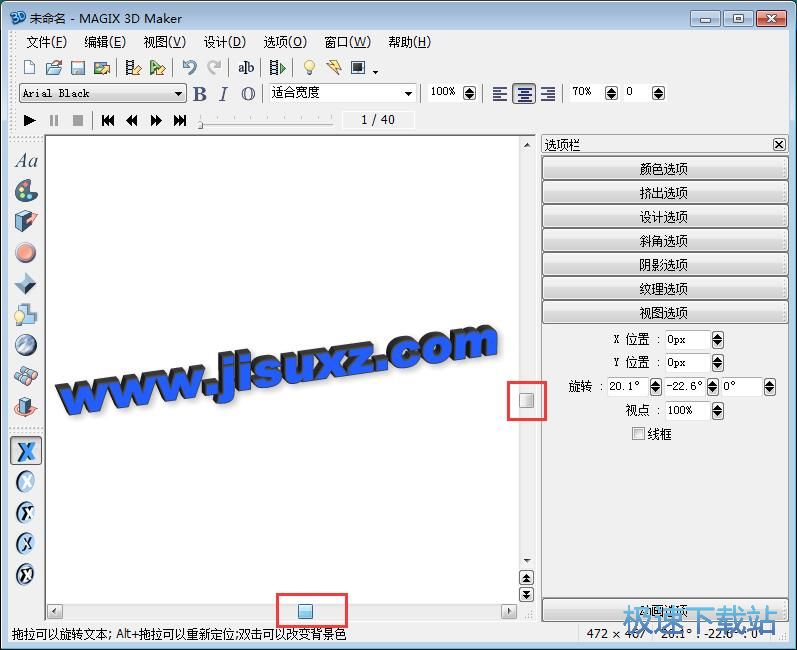The image size is (797, 650).
Task: Open the 帮助(H) menu
Action: 409,42
